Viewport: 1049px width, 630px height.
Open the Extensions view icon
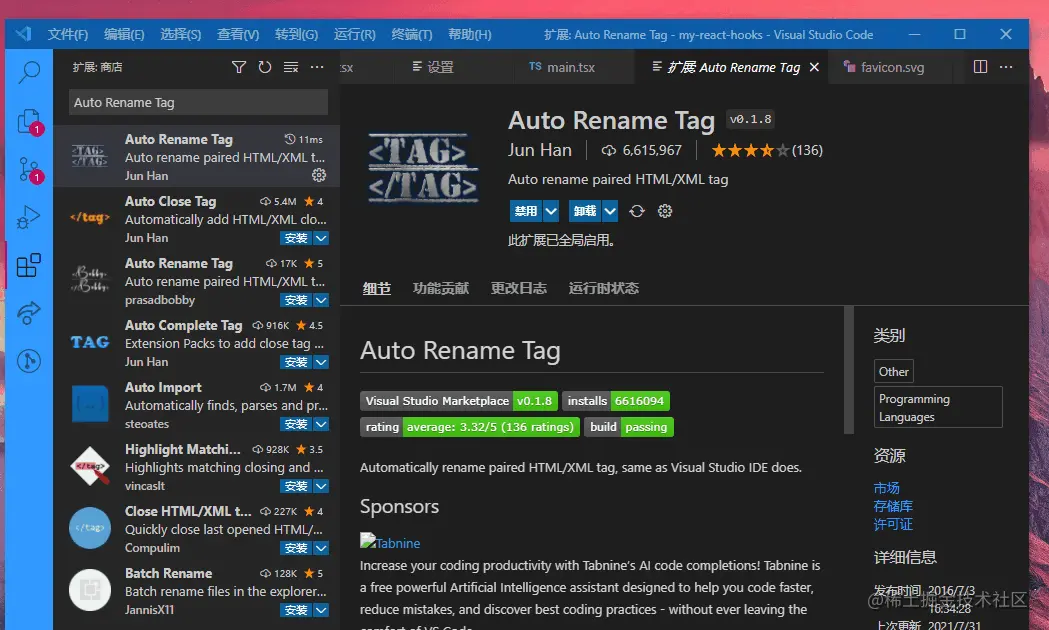pyautogui.click(x=29, y=265)
